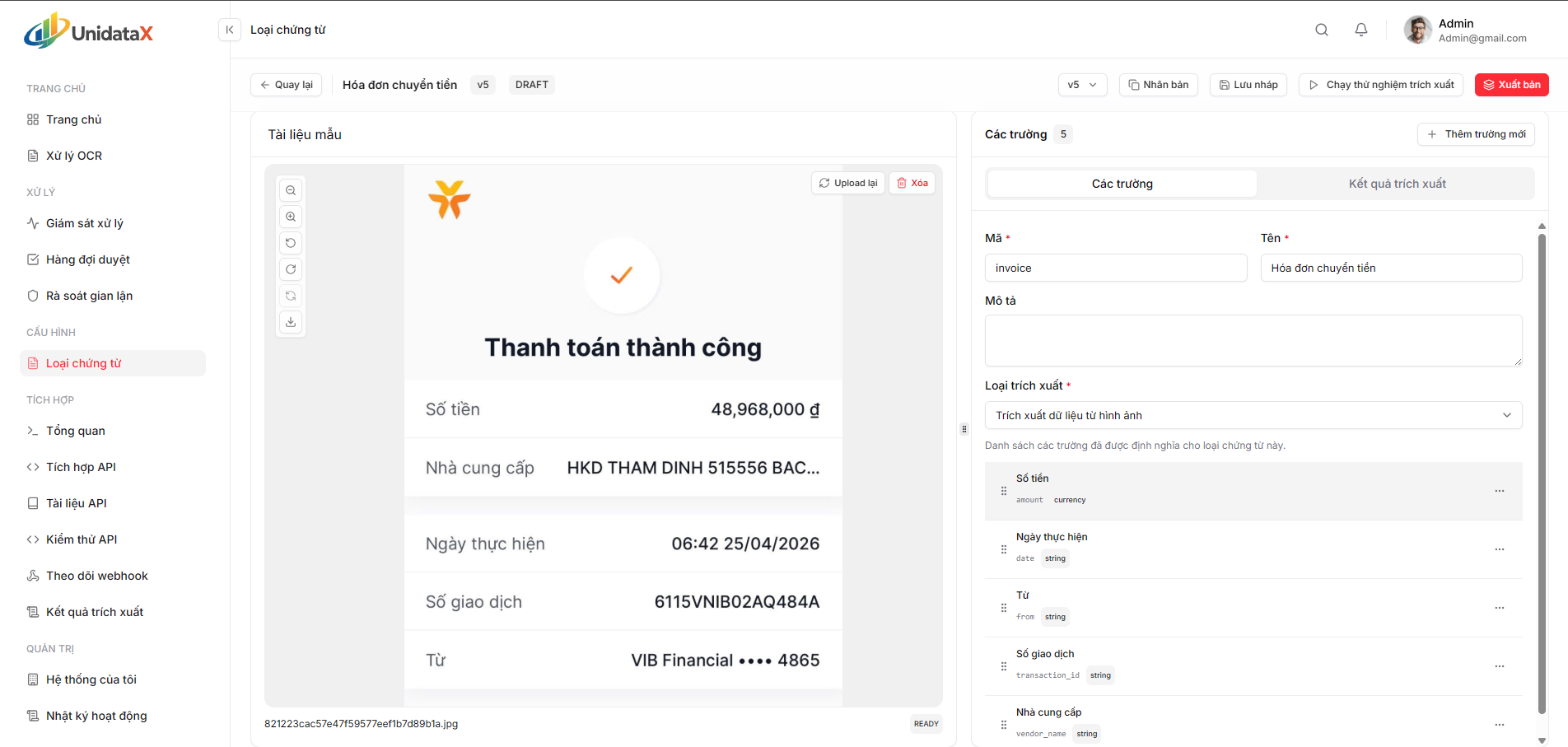The image size is (1568, 747).
Task: Click the Mô tả text area
Action: (x=1253, y=340)
